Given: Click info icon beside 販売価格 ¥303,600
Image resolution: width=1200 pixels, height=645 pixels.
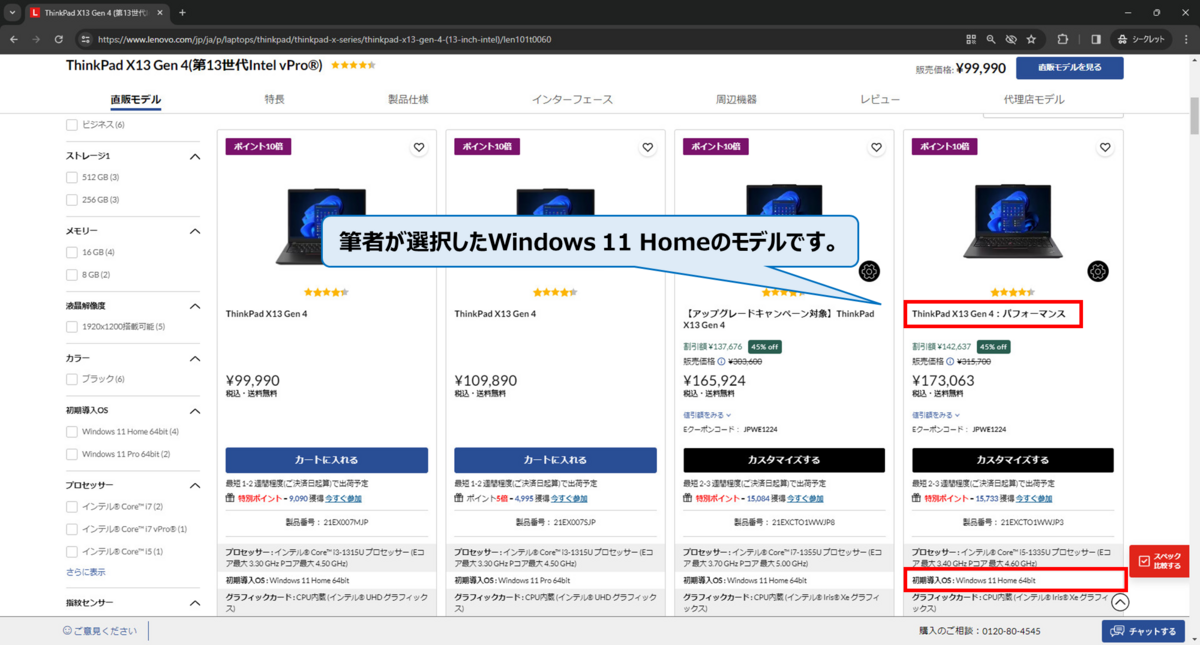Looking at the screenshot, I should [722, 361].
